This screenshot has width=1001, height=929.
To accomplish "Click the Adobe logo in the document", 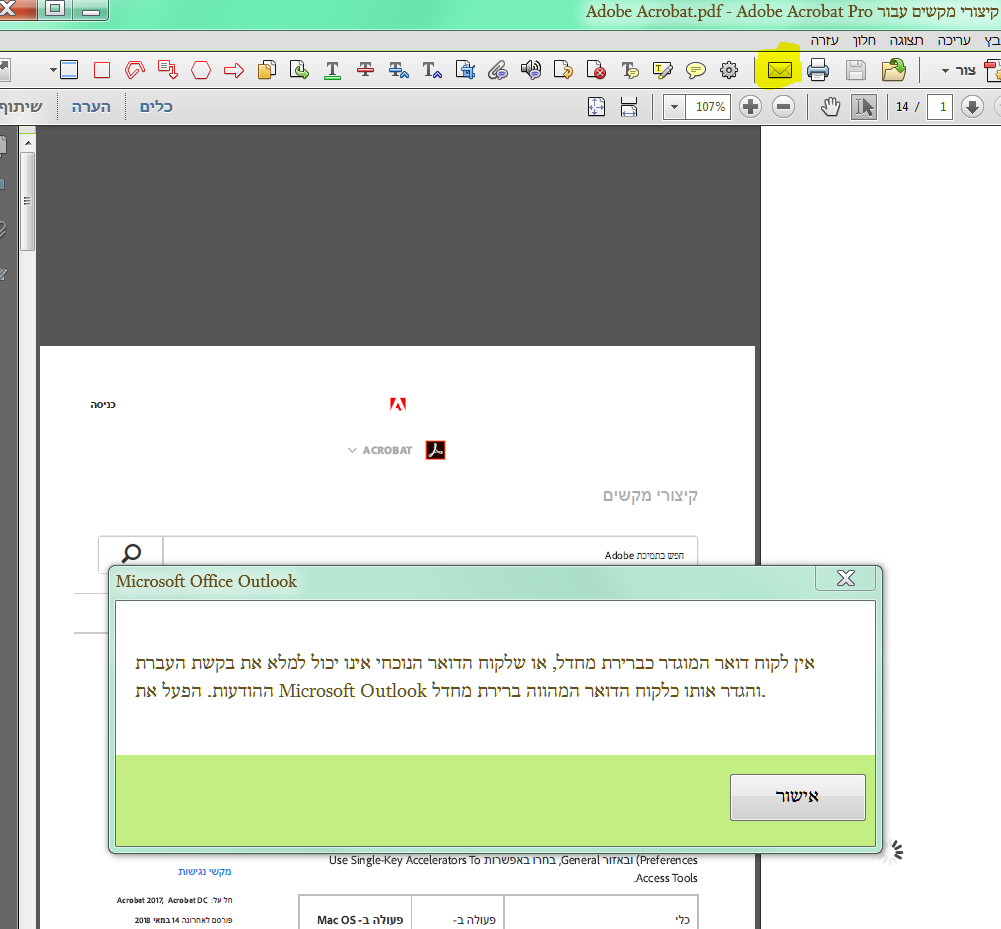I will click(x=398, y=404).
